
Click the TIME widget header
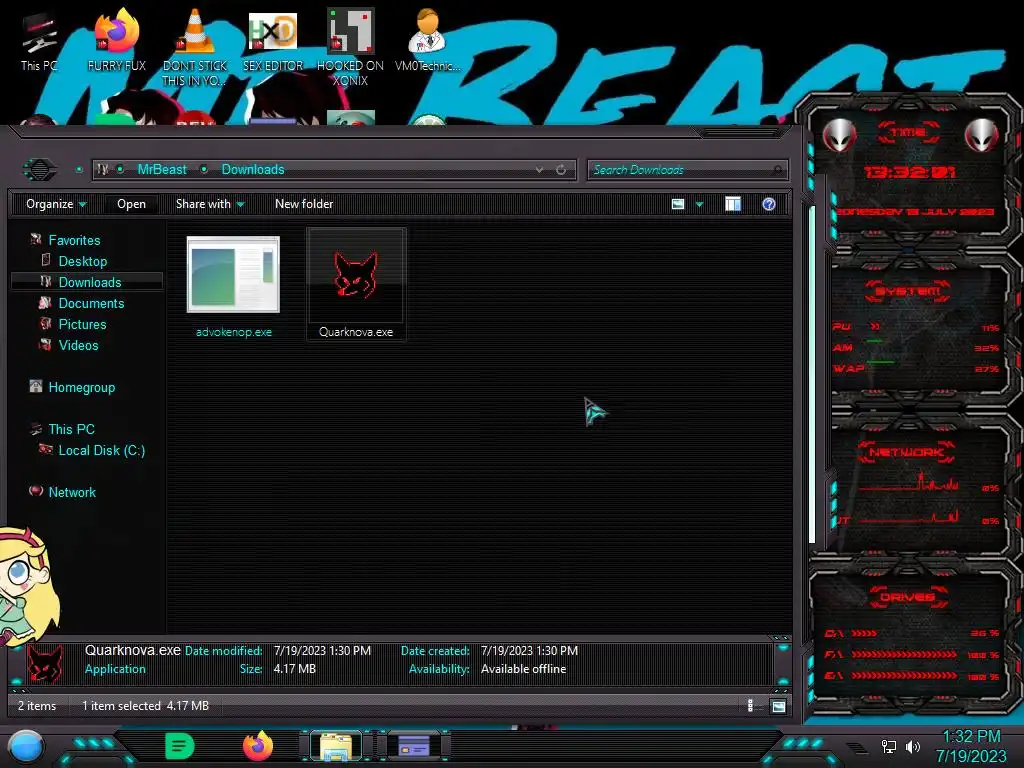pos(908,133)
